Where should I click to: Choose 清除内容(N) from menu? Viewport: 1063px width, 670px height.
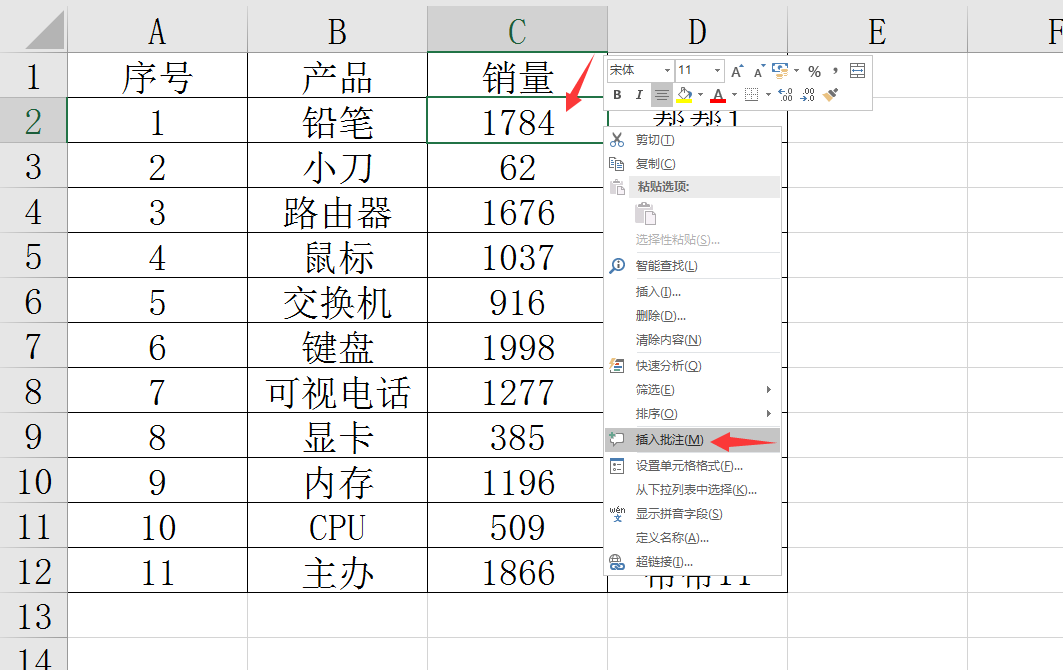click(x=692, y=340)
